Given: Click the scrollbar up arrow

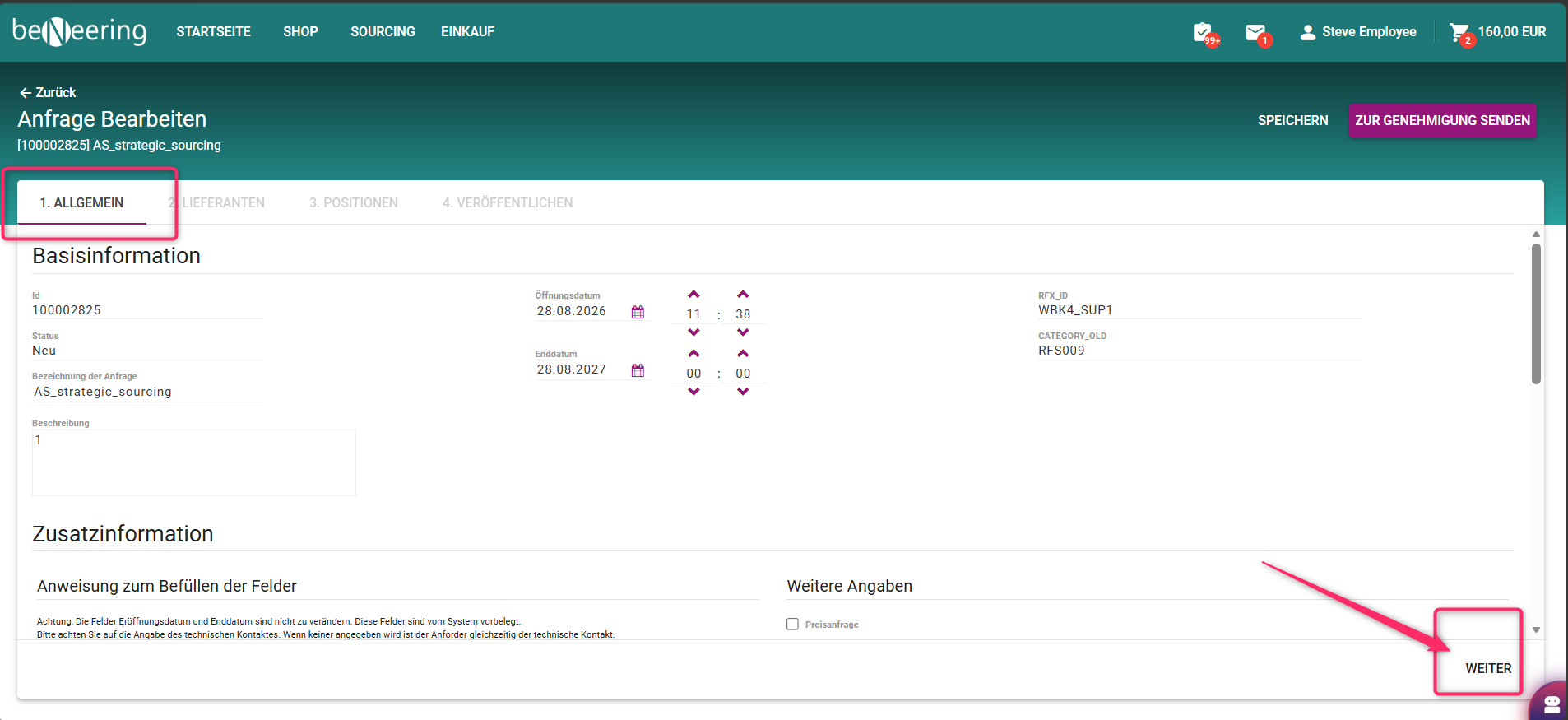Looking at the screenshot, I should tap(1536, 235).
